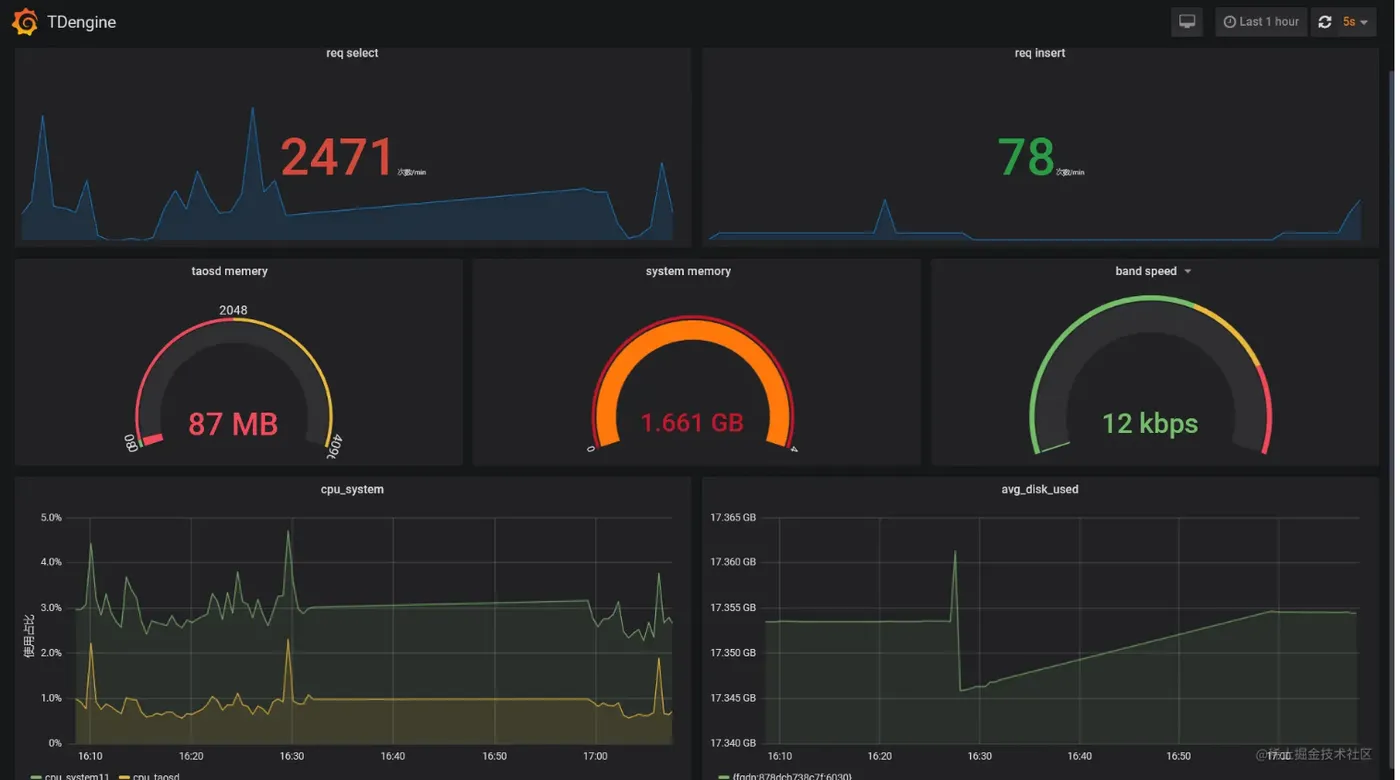Click the 17.365 GB y-axis label
The height and width of the screenshot is (780, 1400).
click(733, 518)
